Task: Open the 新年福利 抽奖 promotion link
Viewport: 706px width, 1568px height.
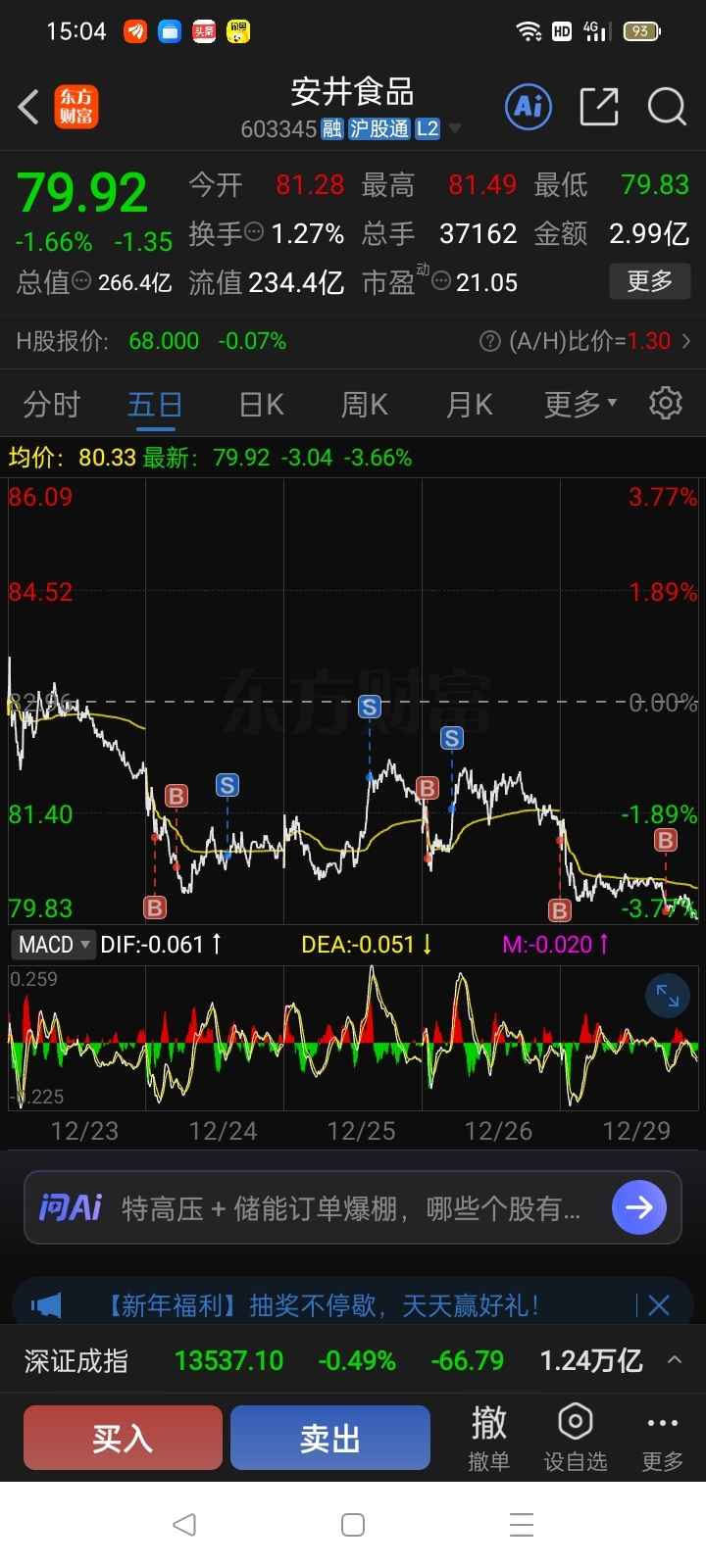Action: [321, 1305]
